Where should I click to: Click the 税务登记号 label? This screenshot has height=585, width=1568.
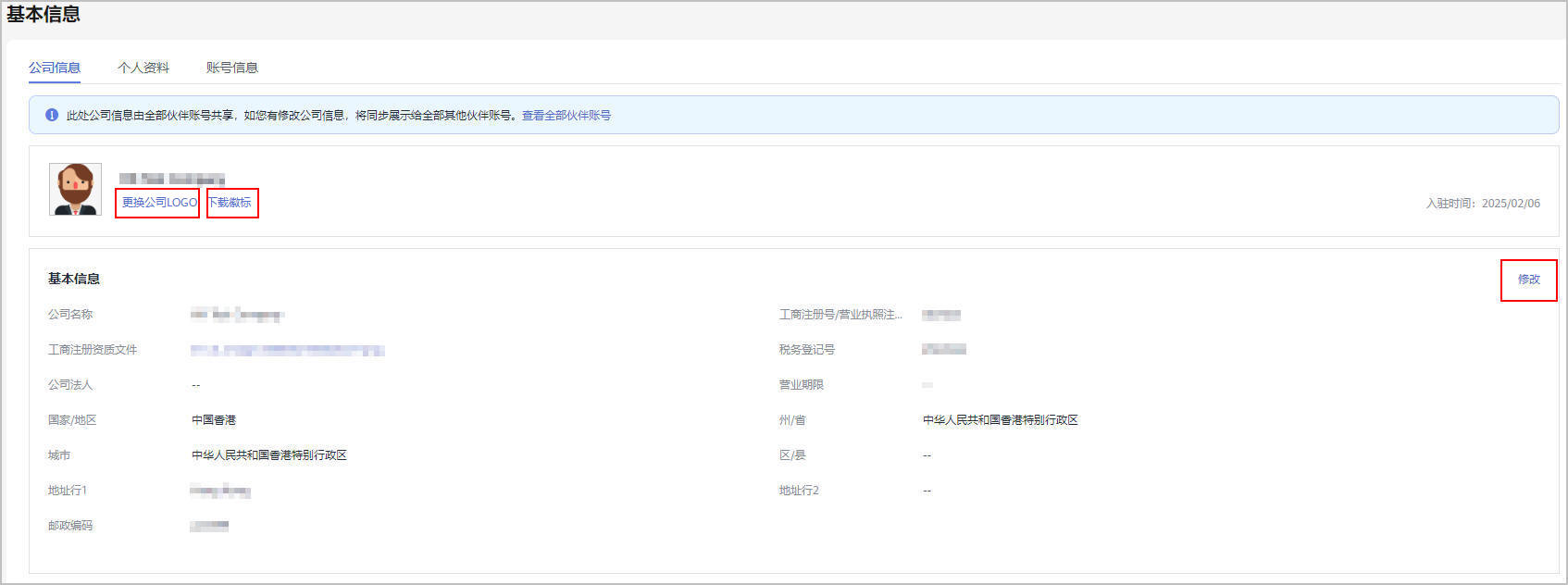click(x=807, y=350)
